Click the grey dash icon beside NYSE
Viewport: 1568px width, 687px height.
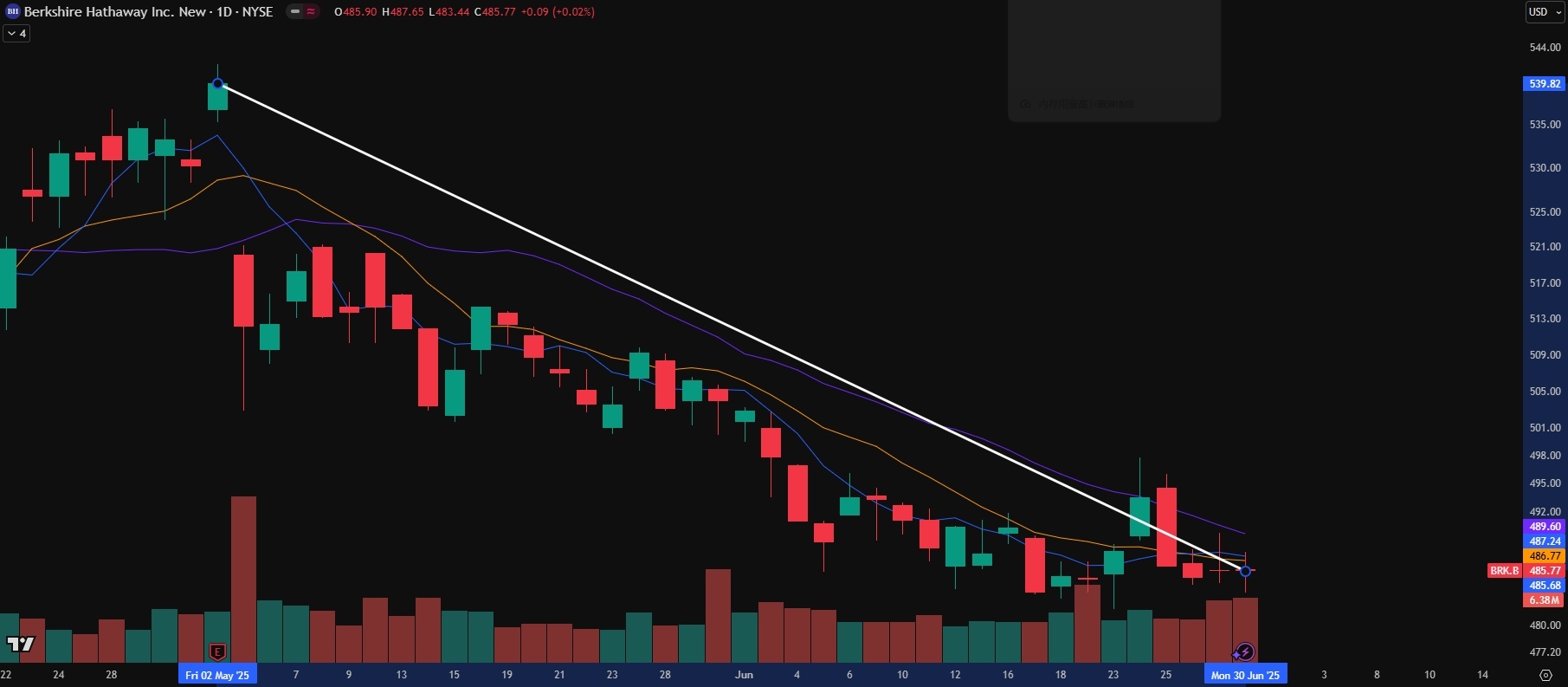tap(295, 12)
